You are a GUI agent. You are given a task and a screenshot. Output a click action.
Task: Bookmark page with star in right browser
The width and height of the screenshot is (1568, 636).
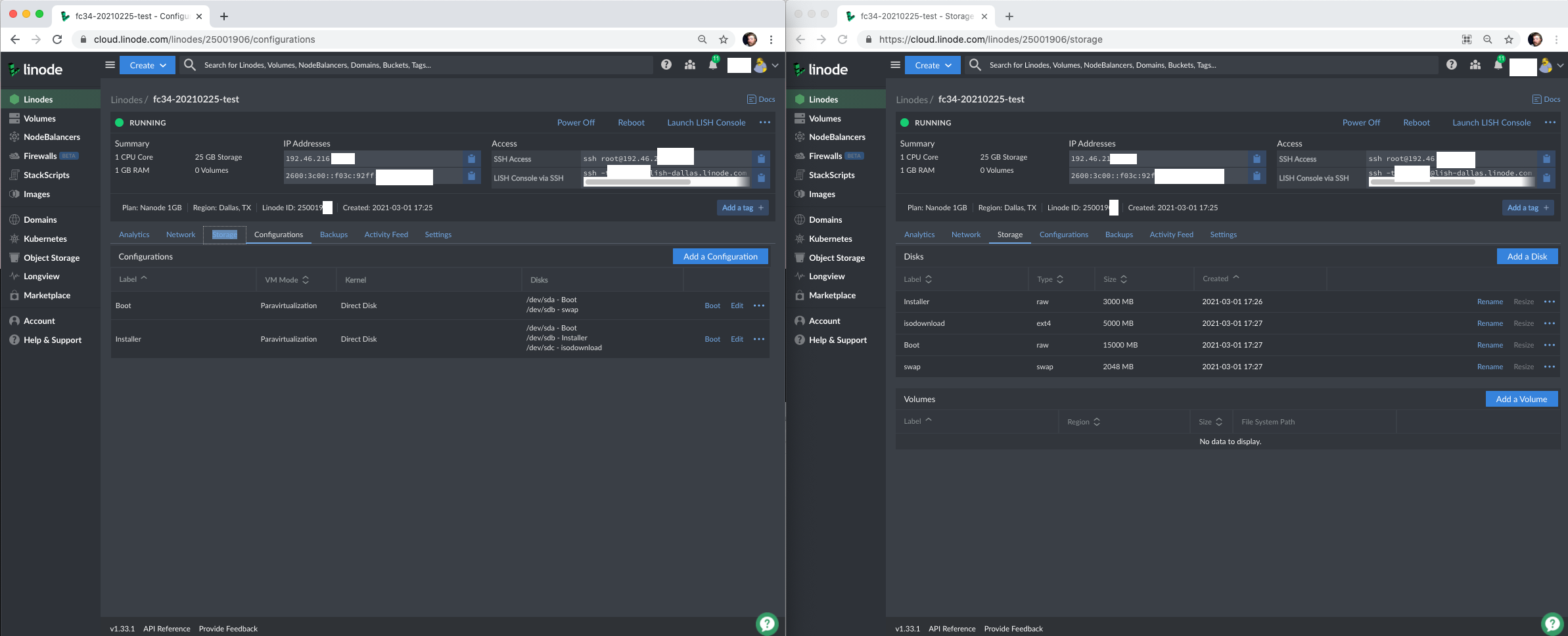(x=1509, y=39)
